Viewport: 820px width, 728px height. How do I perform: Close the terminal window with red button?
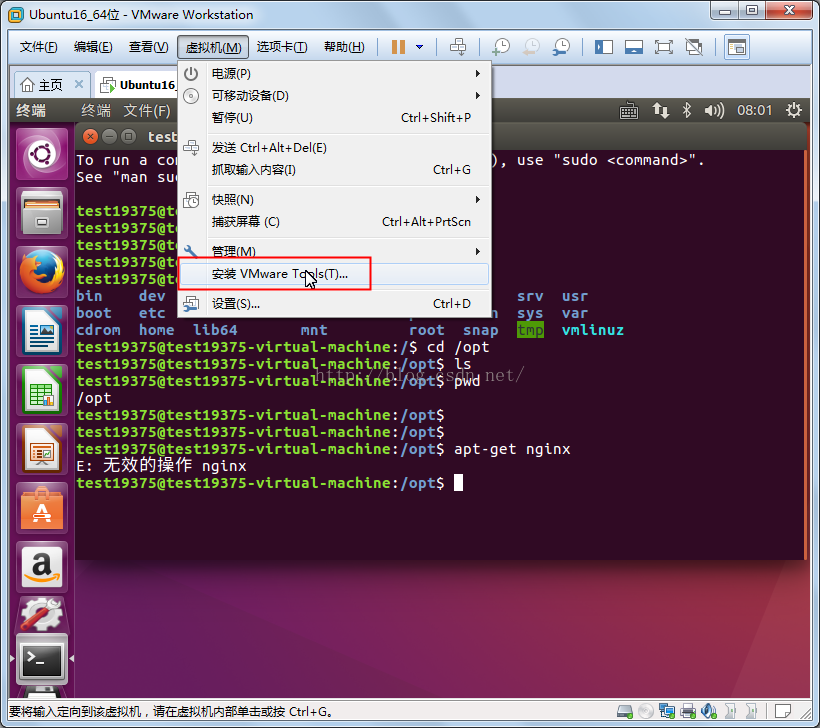click(90, 136)
